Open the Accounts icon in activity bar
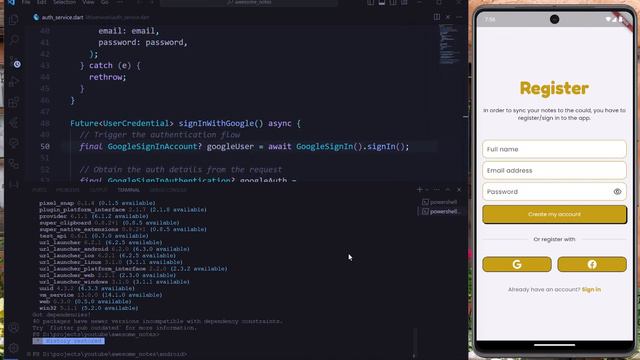This screenshot has height=360, width=640. tap(13, 327)
